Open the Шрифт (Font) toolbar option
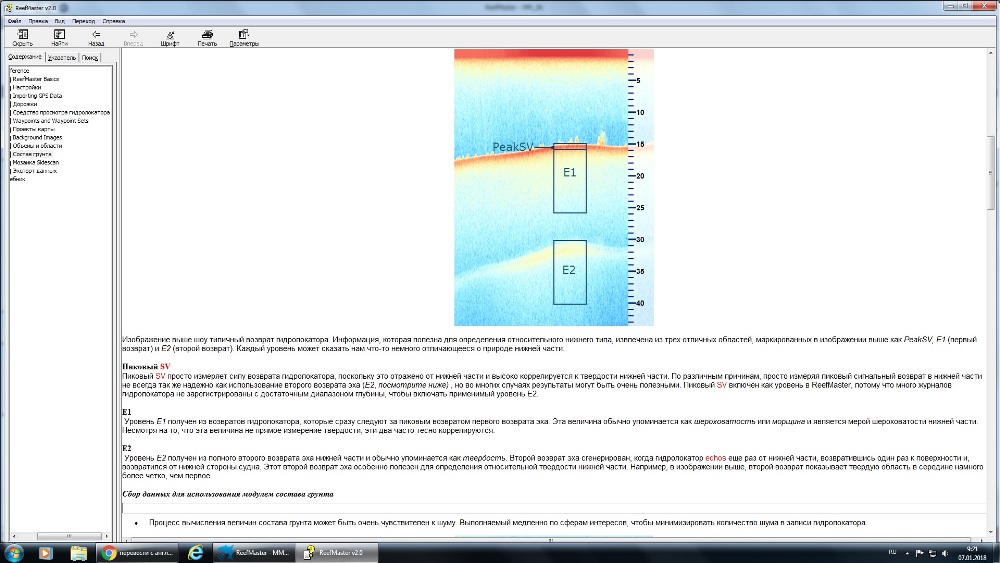The width and height of the screenshot is (1000, 563). pyautogui.click(x=170, y=38)
